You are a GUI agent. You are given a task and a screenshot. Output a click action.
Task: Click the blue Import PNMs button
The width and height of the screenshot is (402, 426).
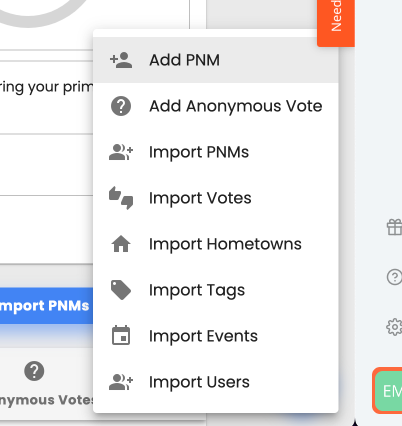pos(46,306)
